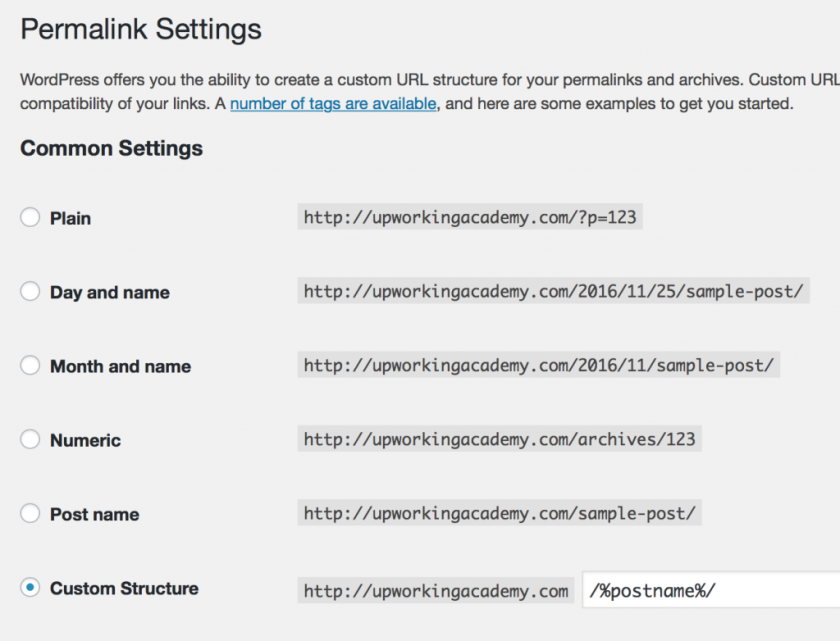Click the Post name label
This screenshot has height=641, width=840.
(x=94, y=514)
